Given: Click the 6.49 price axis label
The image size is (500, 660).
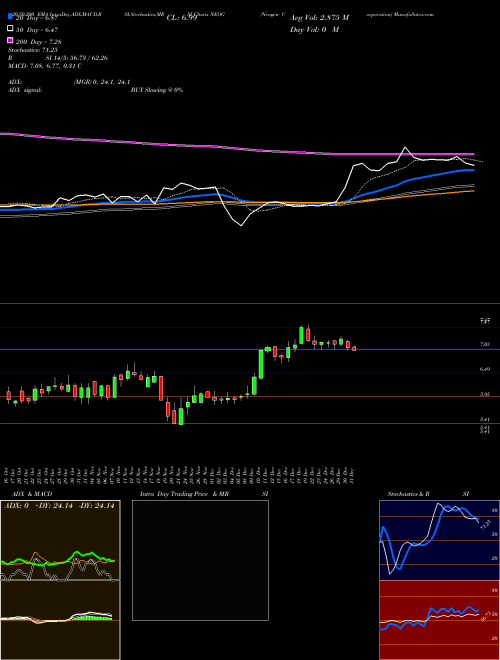Looking at the screenshot, I should [484, 369].
